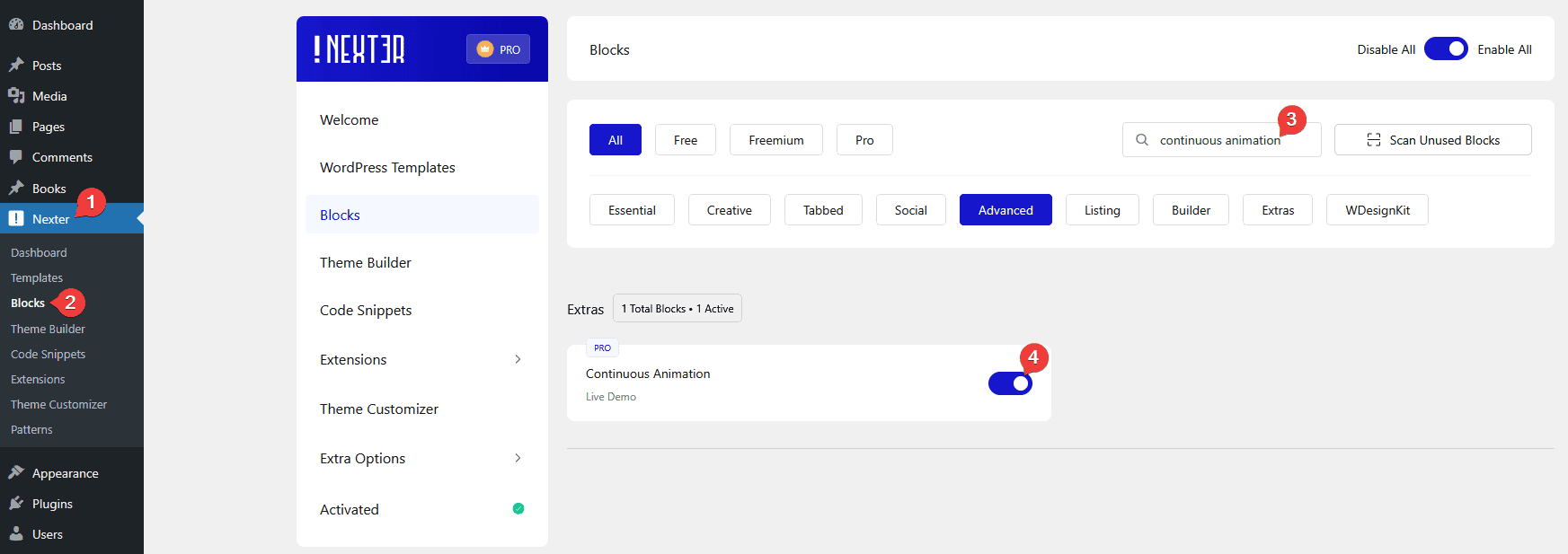This screenshot has width=1568, height=554.
Task: Filter by Listing category
Action: pyautogui.click(x=1103, y=210)
